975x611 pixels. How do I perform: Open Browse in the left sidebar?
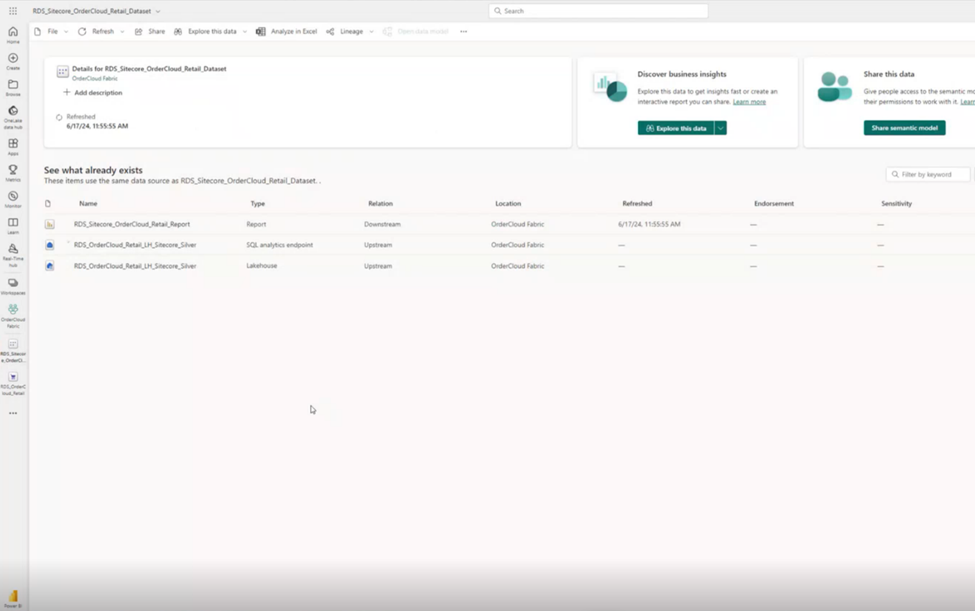[x=13, y=88]
